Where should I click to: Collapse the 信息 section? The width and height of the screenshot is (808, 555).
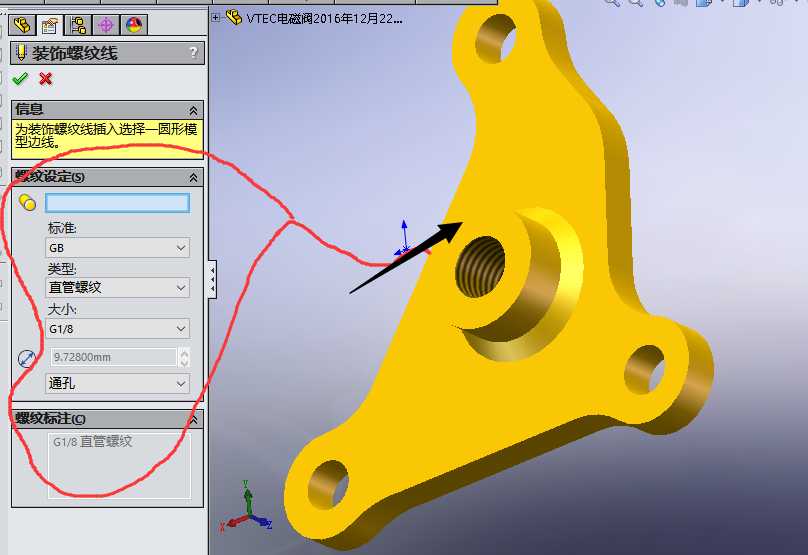click(193, 110)
